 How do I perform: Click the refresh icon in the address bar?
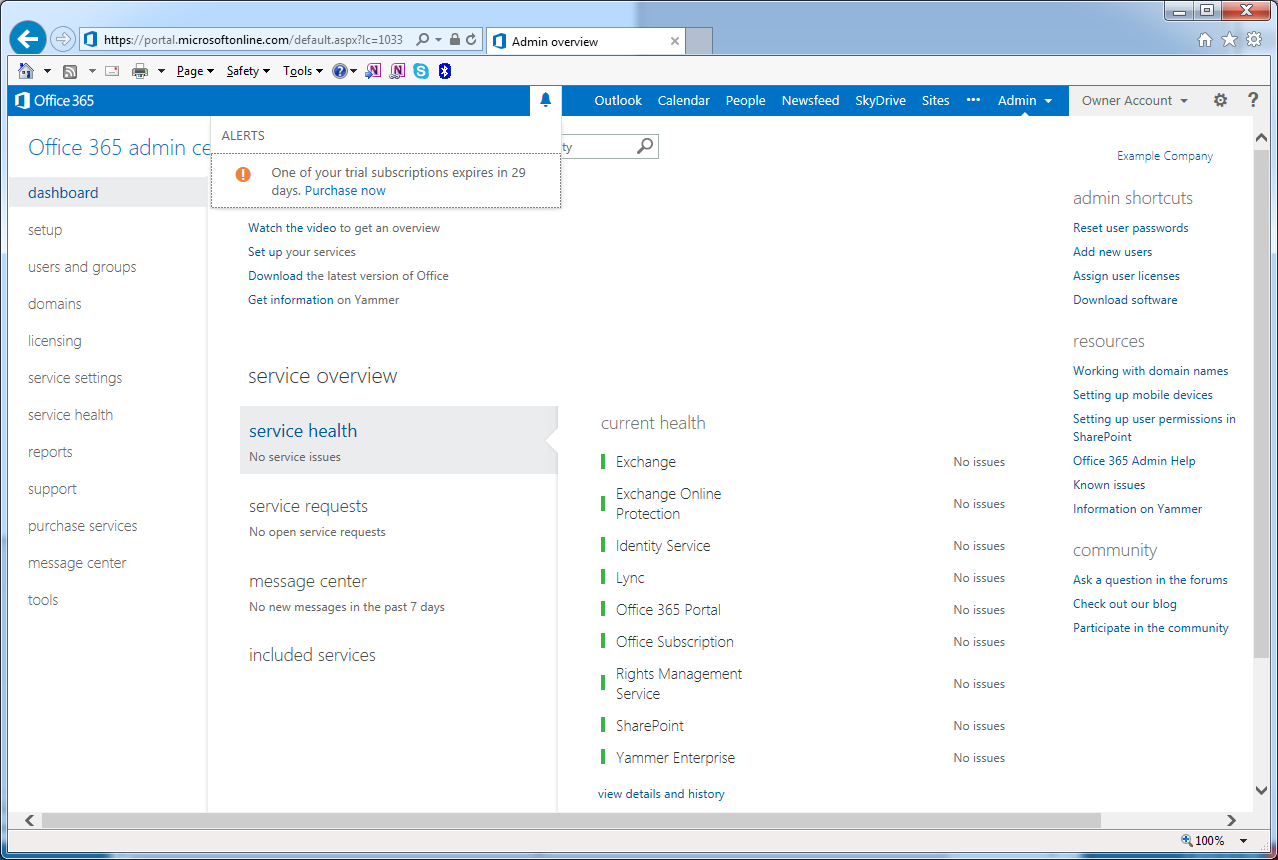pos(471,40)
